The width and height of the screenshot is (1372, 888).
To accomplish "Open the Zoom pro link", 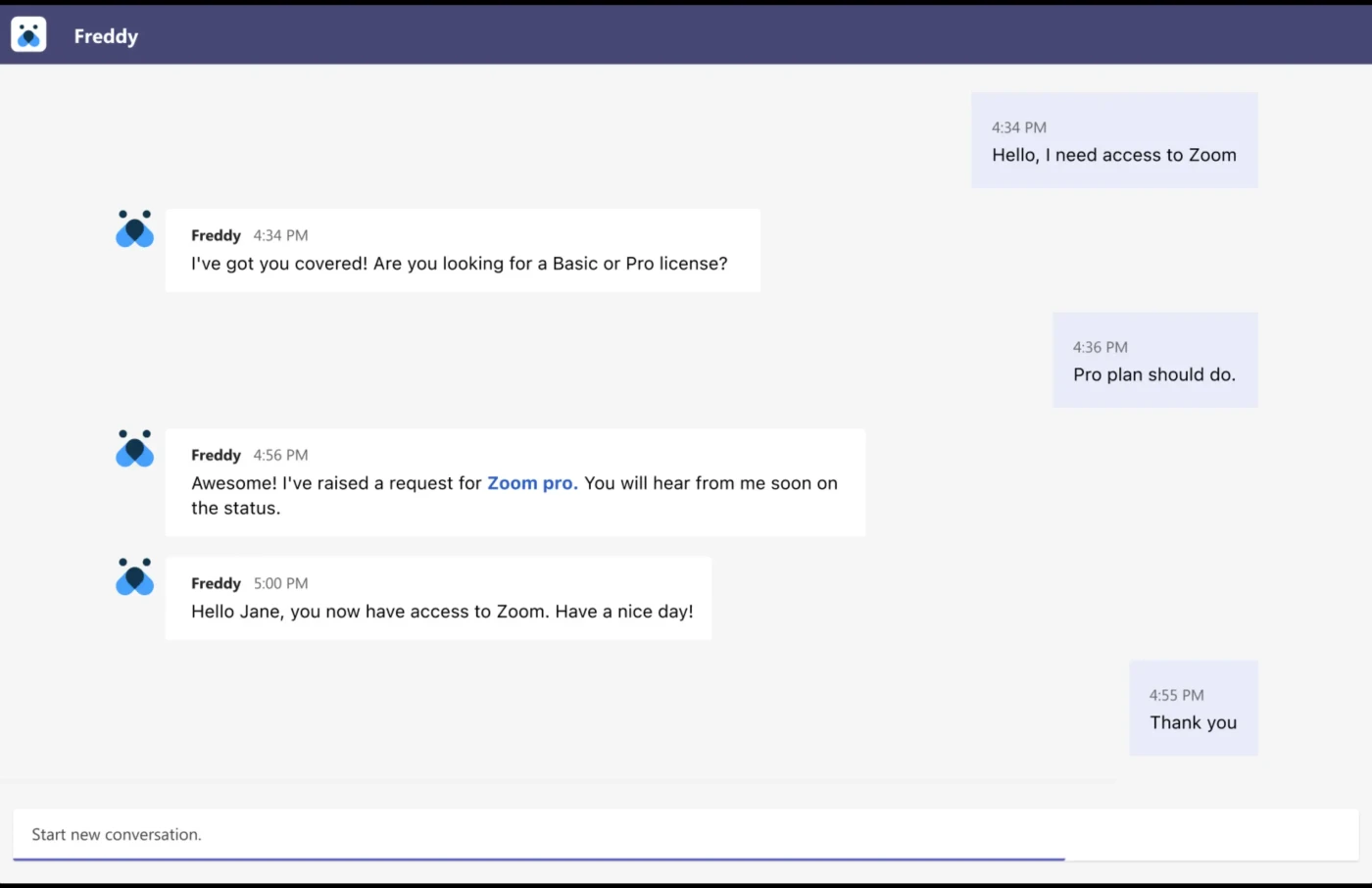I will coord(532,483).
